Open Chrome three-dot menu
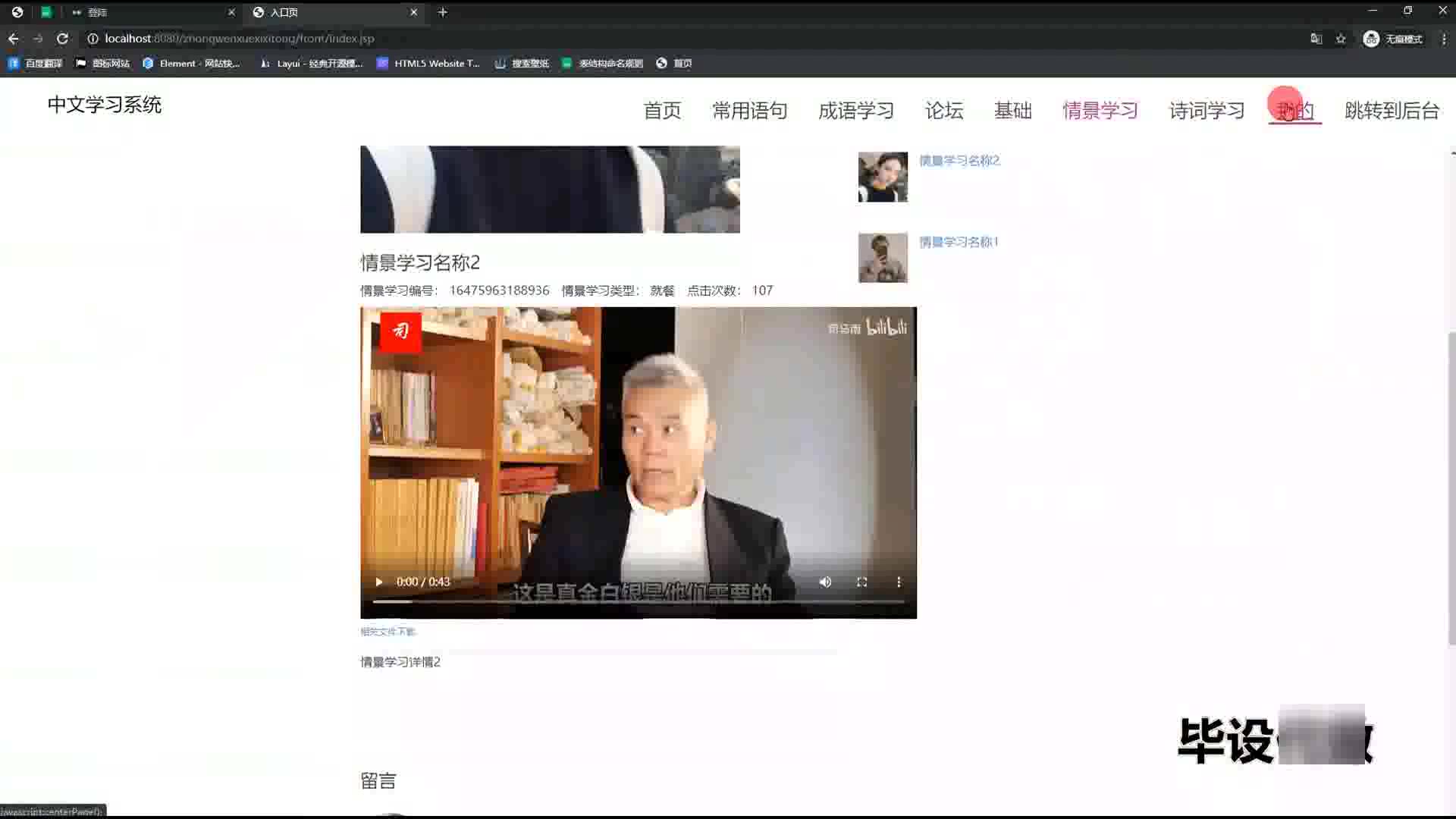1456x819 pixels. (1443, 39)
